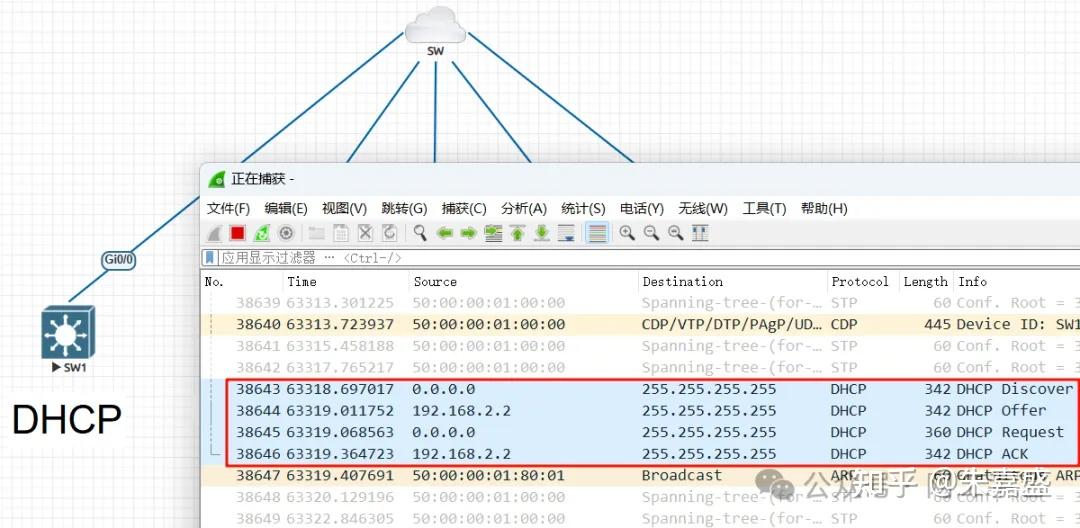
Task: Click the DHCP text label on canvas
Action: click(67, 419)
